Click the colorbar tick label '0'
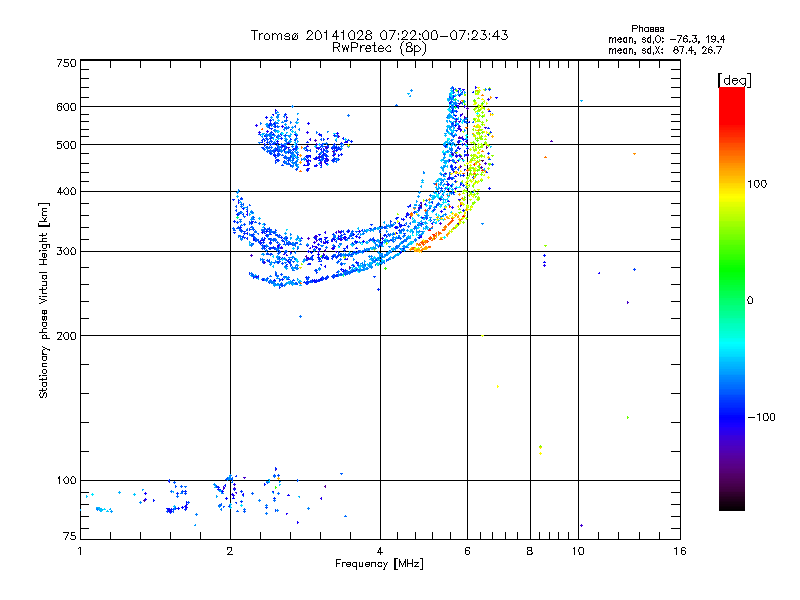Viewport: 800px width, 600px height. click(x=749, y=301)
